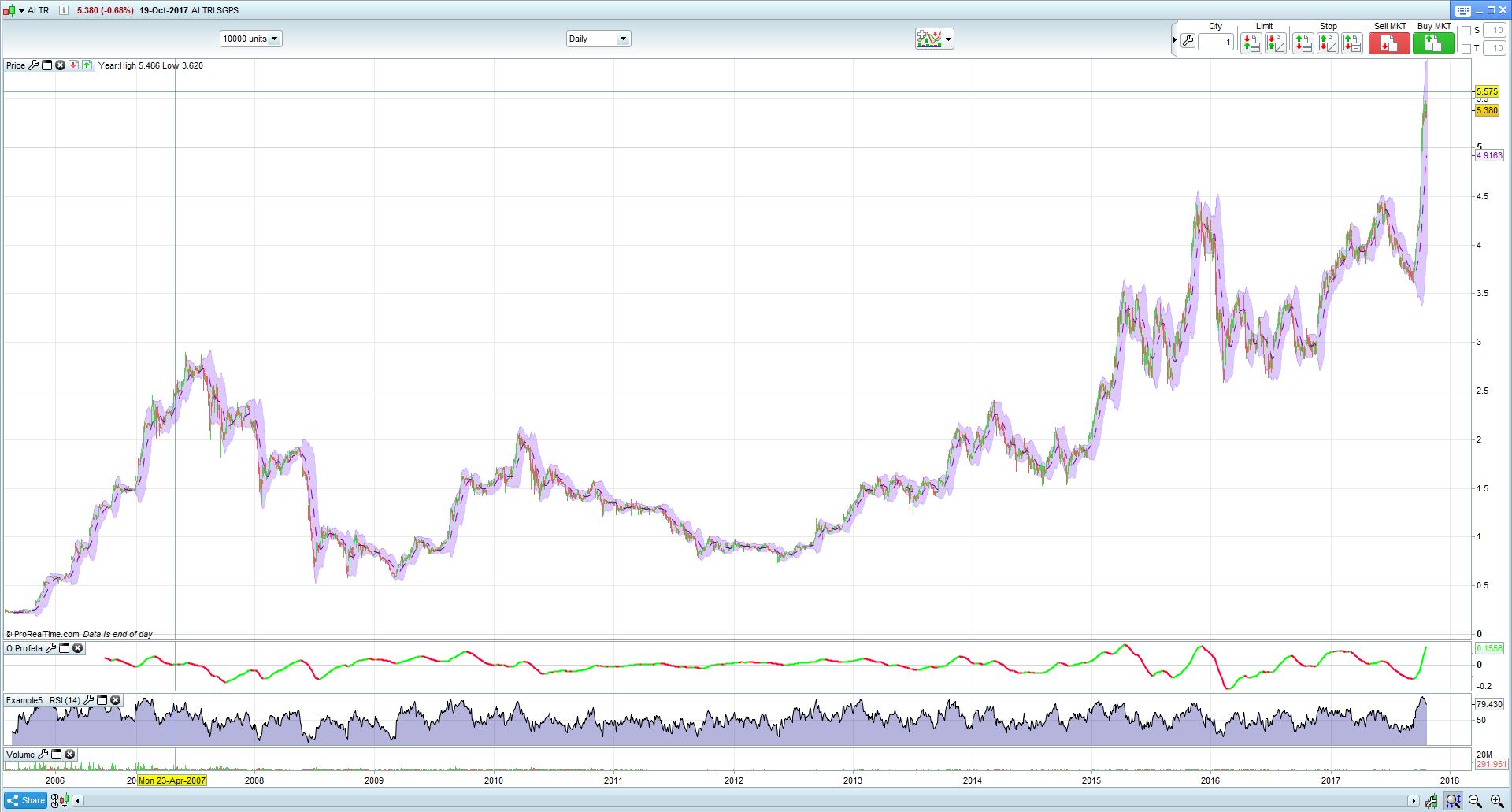The height and width of the screenshot is (812, 1512).
Task: Click the 79.430 RSI value label
Action: click(x=1489, y=704)
